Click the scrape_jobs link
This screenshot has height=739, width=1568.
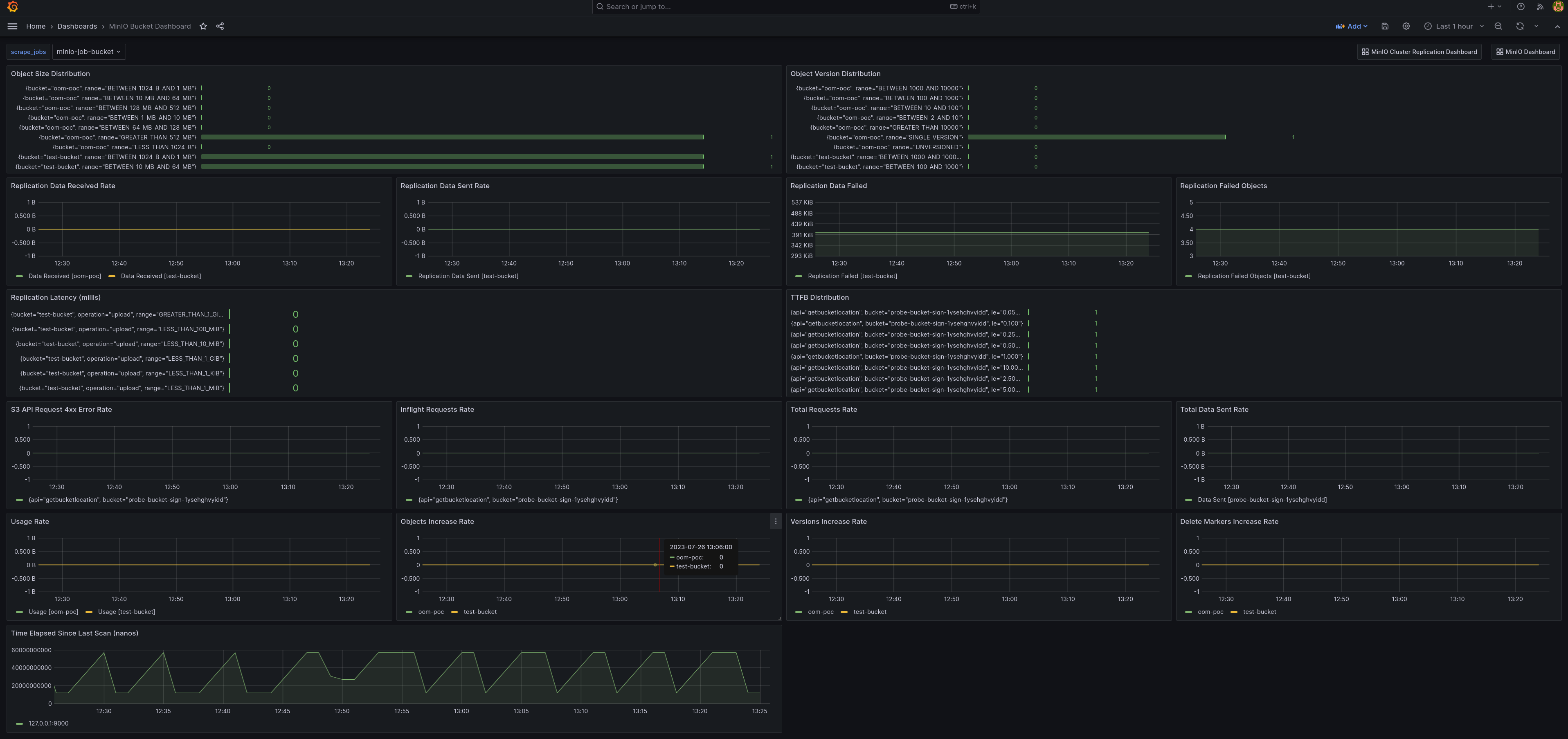[x=28, y=51]
